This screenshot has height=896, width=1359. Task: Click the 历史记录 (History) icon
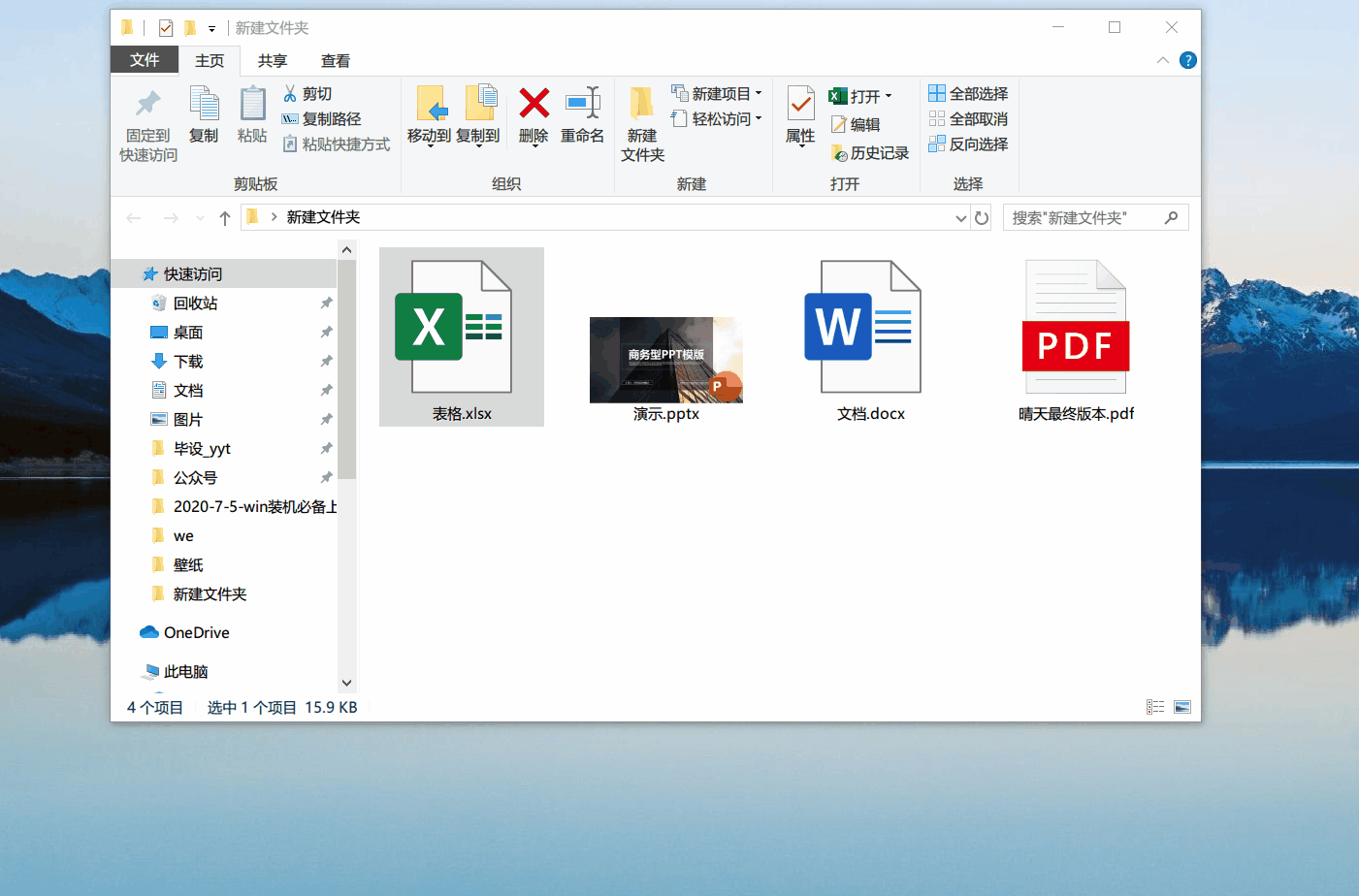870,153
